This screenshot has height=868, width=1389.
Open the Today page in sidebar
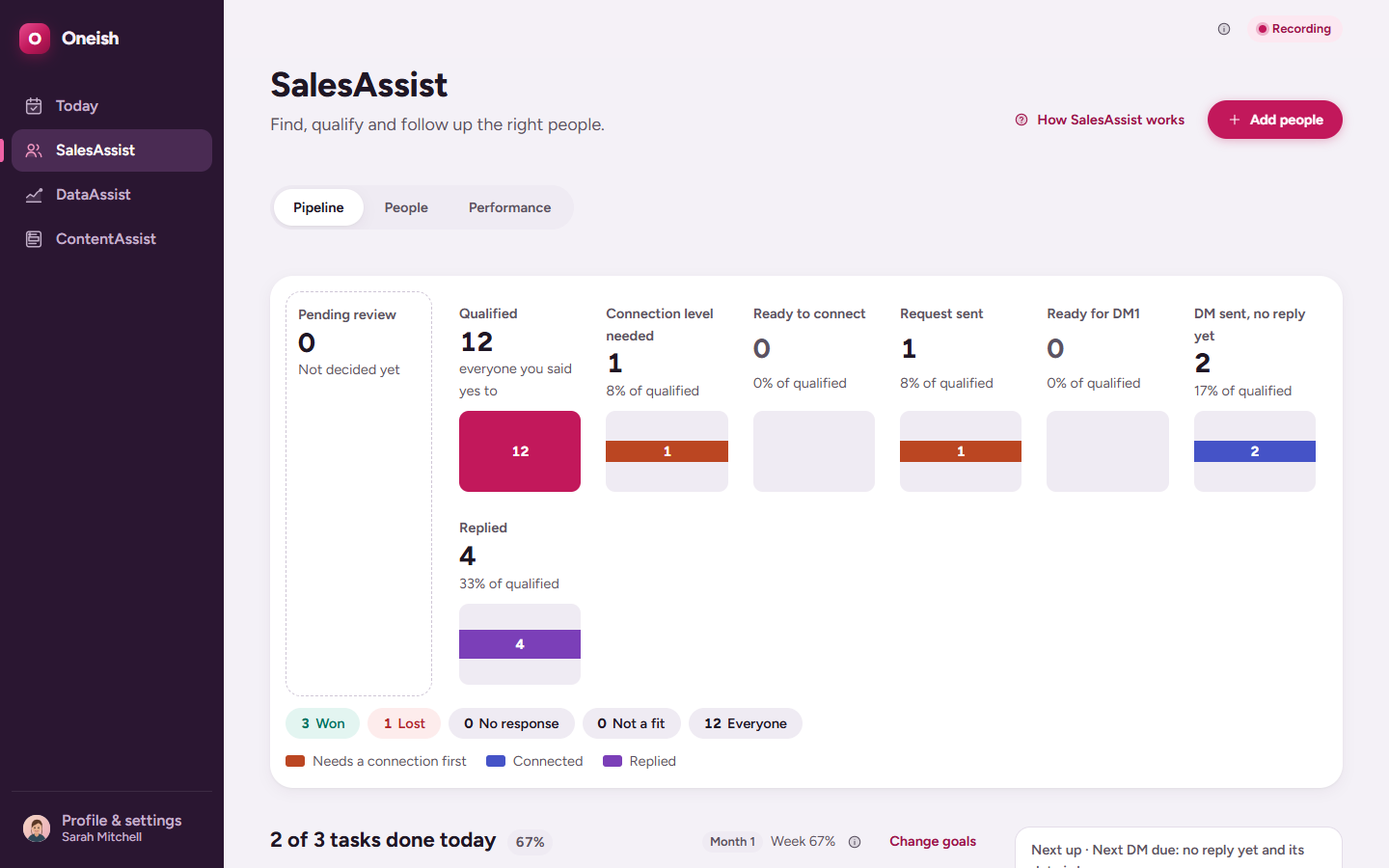coord(112,106)
